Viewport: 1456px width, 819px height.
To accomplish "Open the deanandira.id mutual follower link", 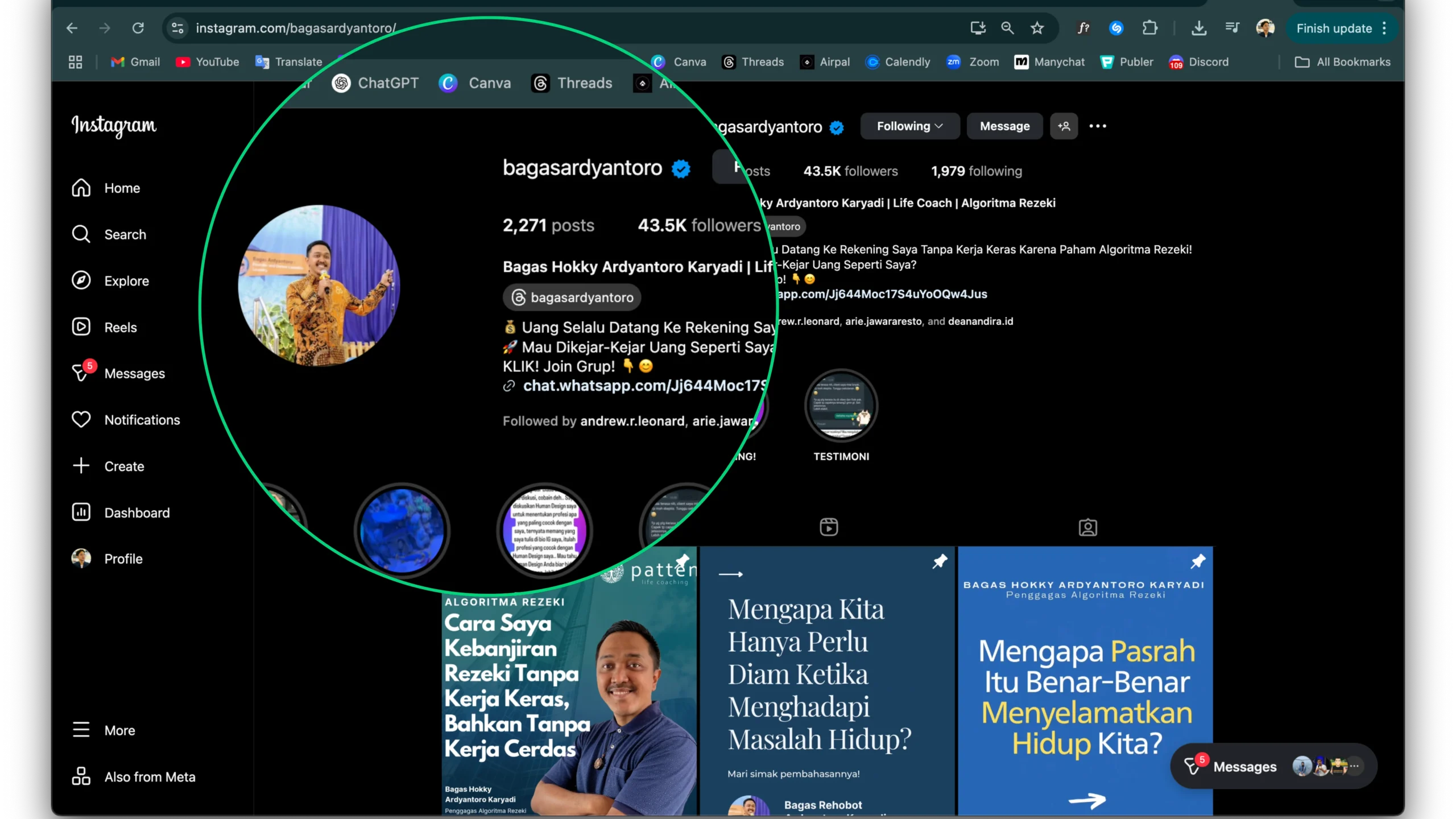I will 981,321.
